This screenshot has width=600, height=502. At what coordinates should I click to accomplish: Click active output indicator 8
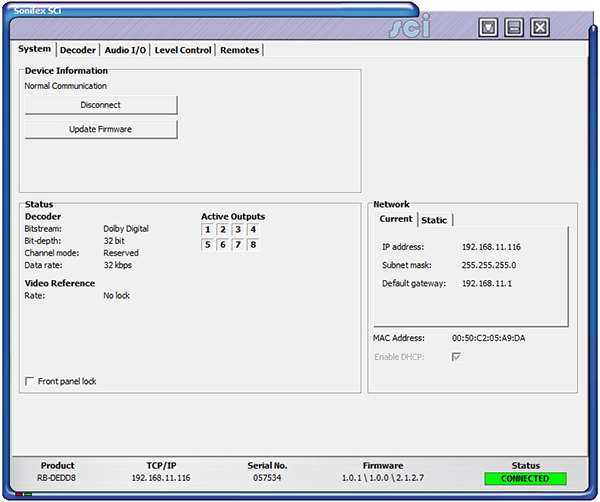[x=253, y=244]
